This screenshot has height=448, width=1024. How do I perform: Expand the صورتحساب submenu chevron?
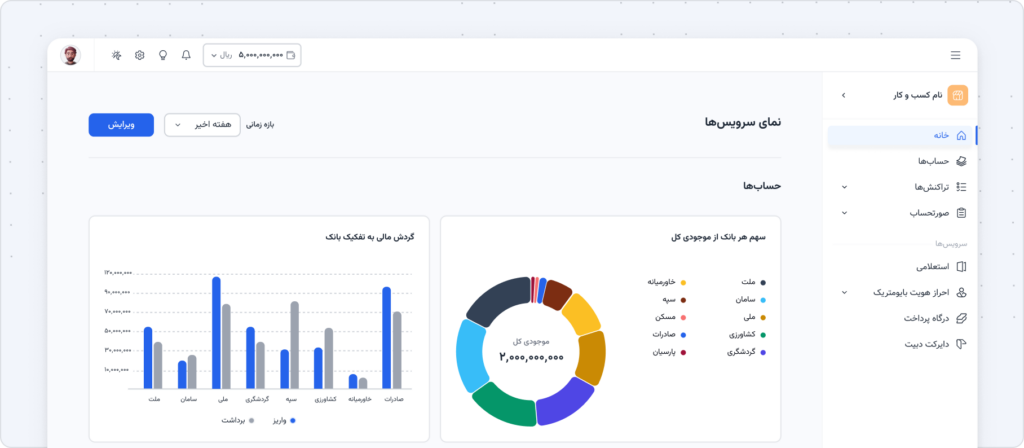tap(844, 213)
